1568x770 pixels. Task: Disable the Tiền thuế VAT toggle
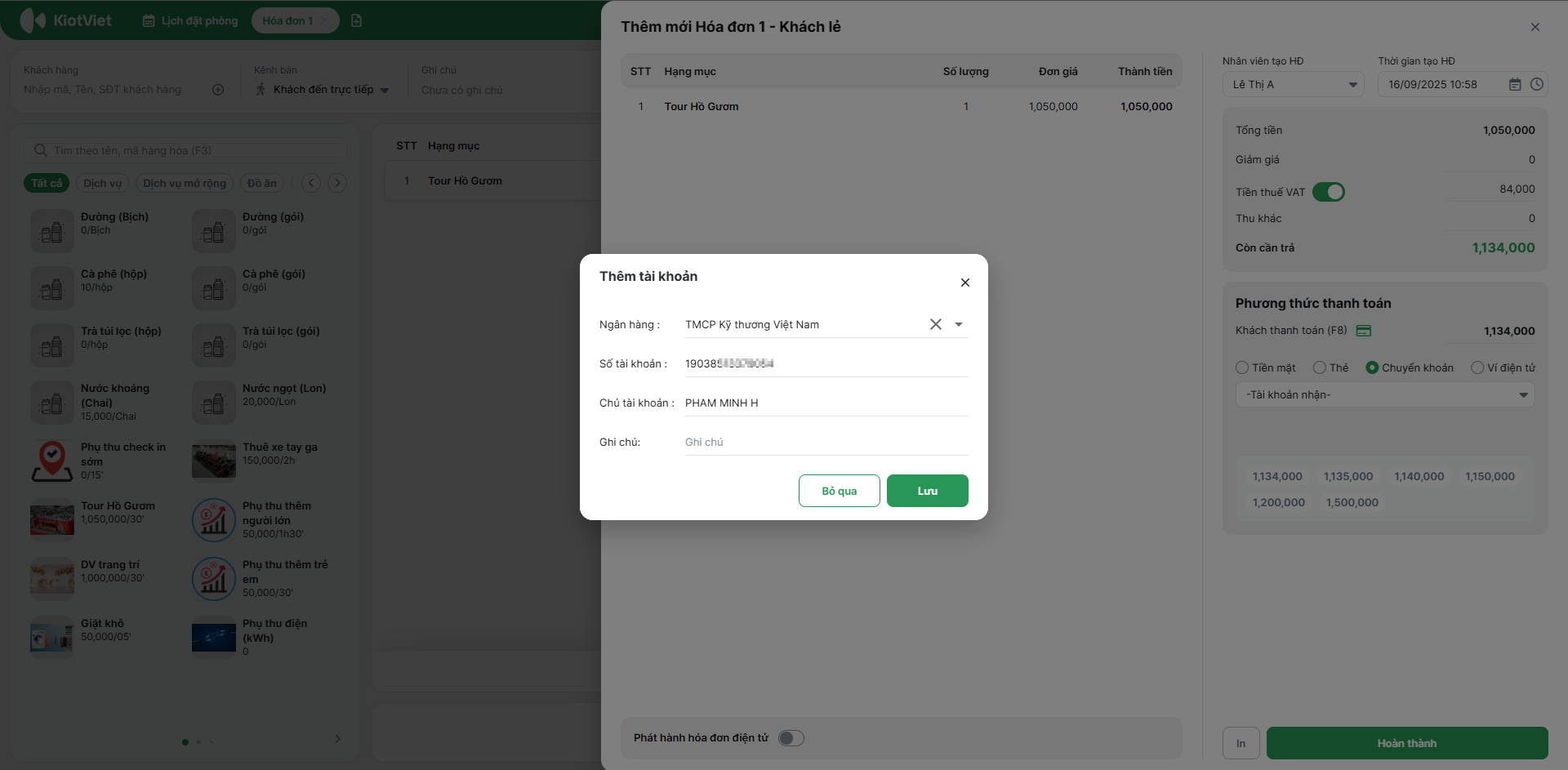click(1328, 192)
